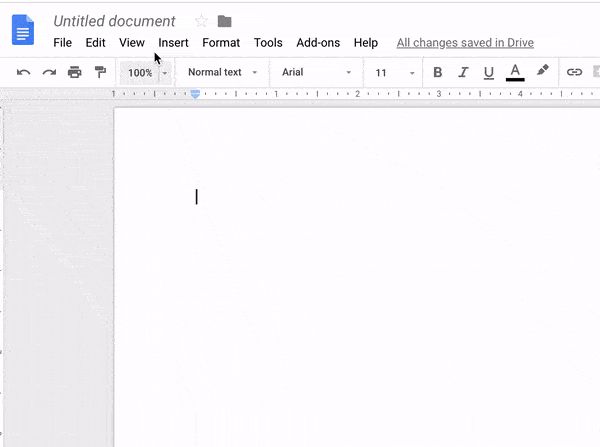Screen dimensions: 600x447
Task: Open the Add-ons menu
Action: [x=318, y=43]
